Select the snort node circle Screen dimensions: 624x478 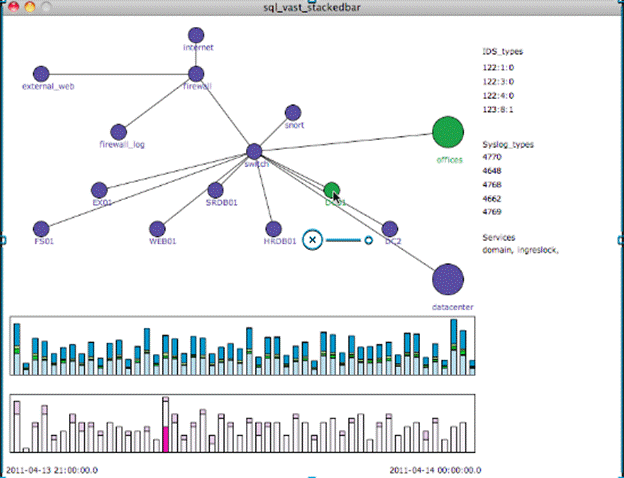click(x=293, y=113)
